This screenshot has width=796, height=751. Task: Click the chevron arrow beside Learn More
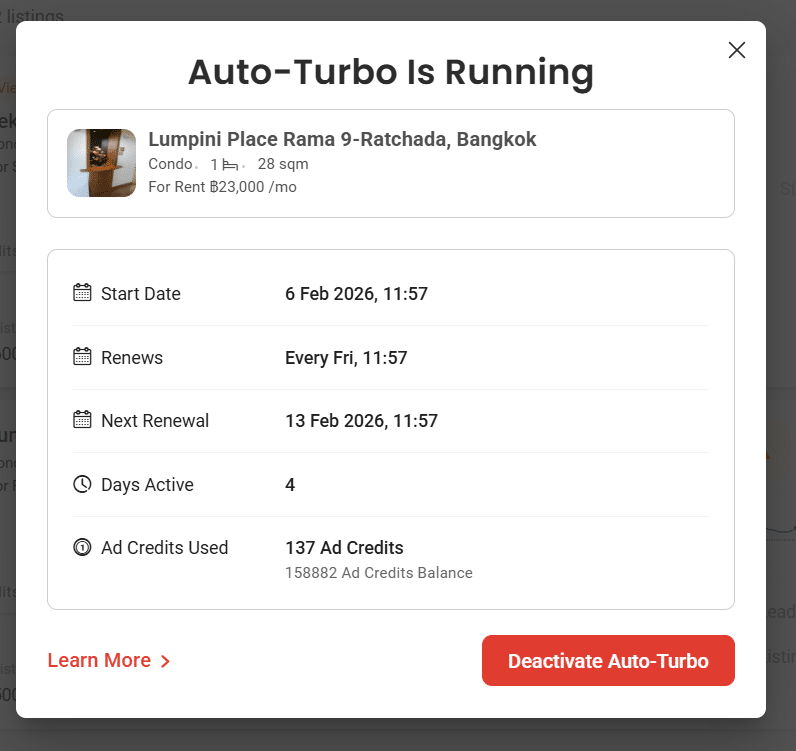pos(166,661)
